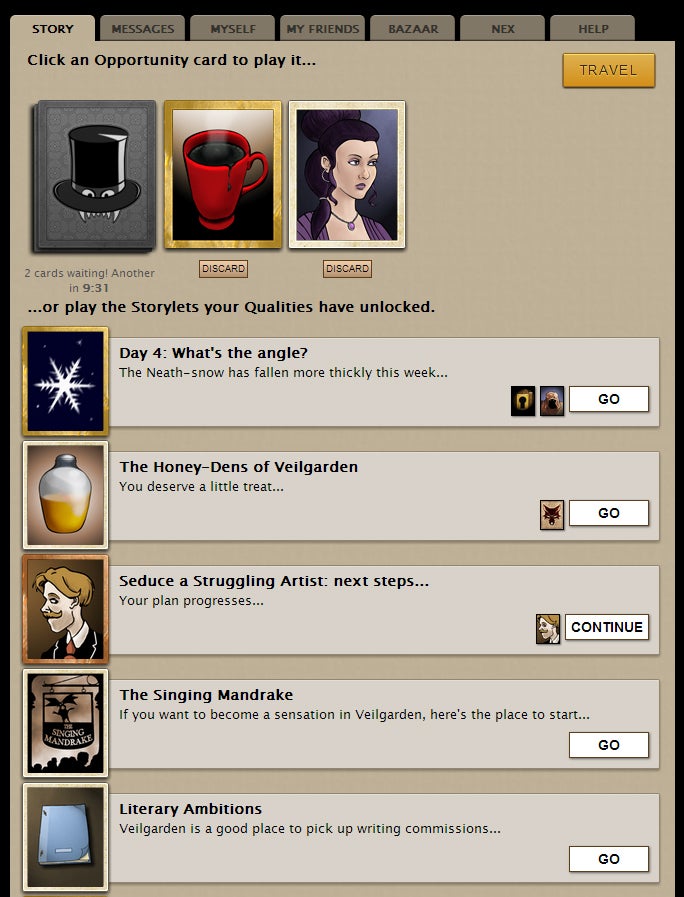684x897 pixels.
Task: Play the red coffee cup opportunity card
Action: click(x=223, y=174)
